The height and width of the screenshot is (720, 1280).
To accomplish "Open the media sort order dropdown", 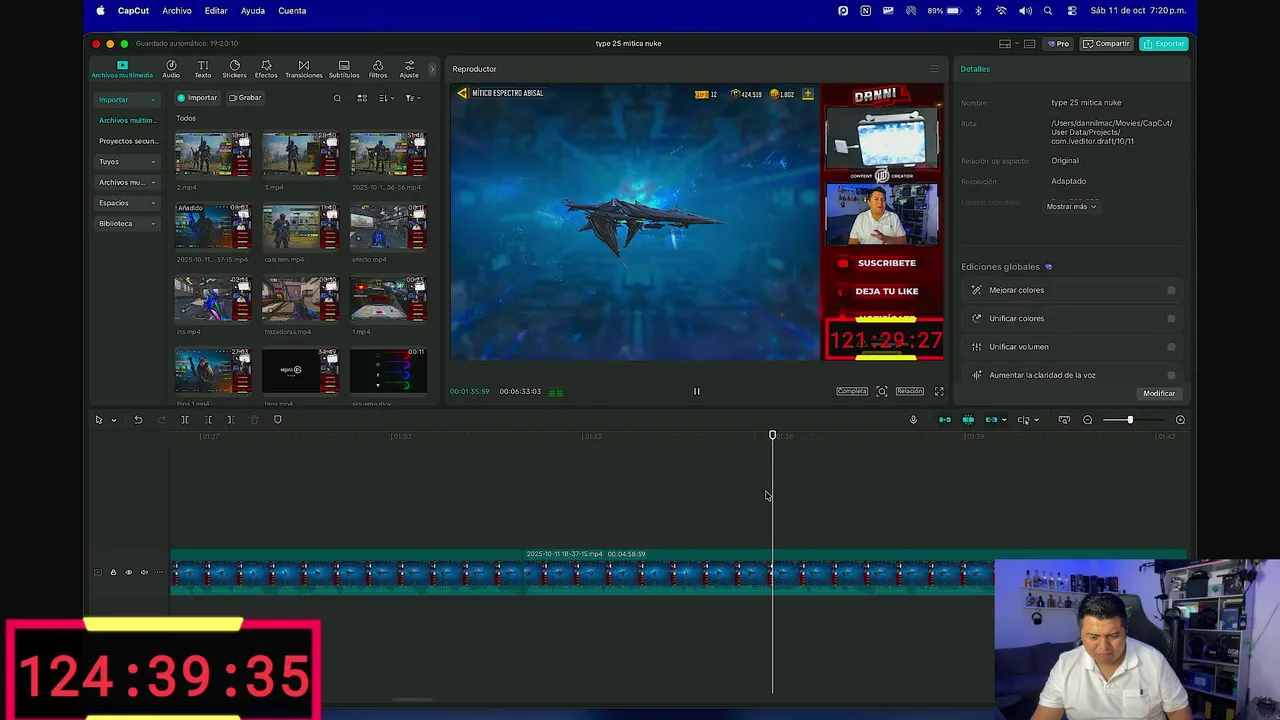I will point(385,98).
